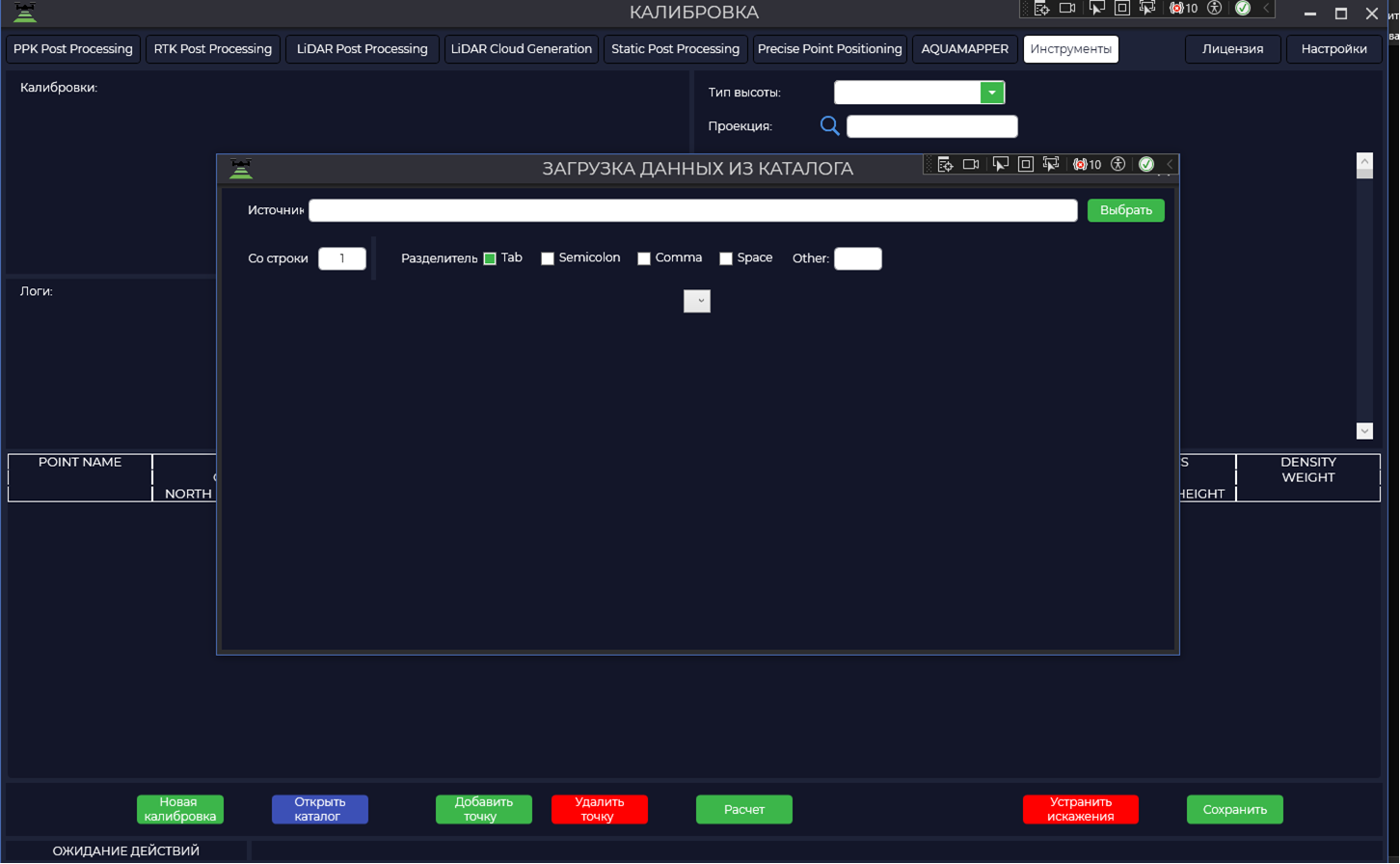Check the Comma delimiter option
Screen dimensions: 1400x864
(644, 258)
